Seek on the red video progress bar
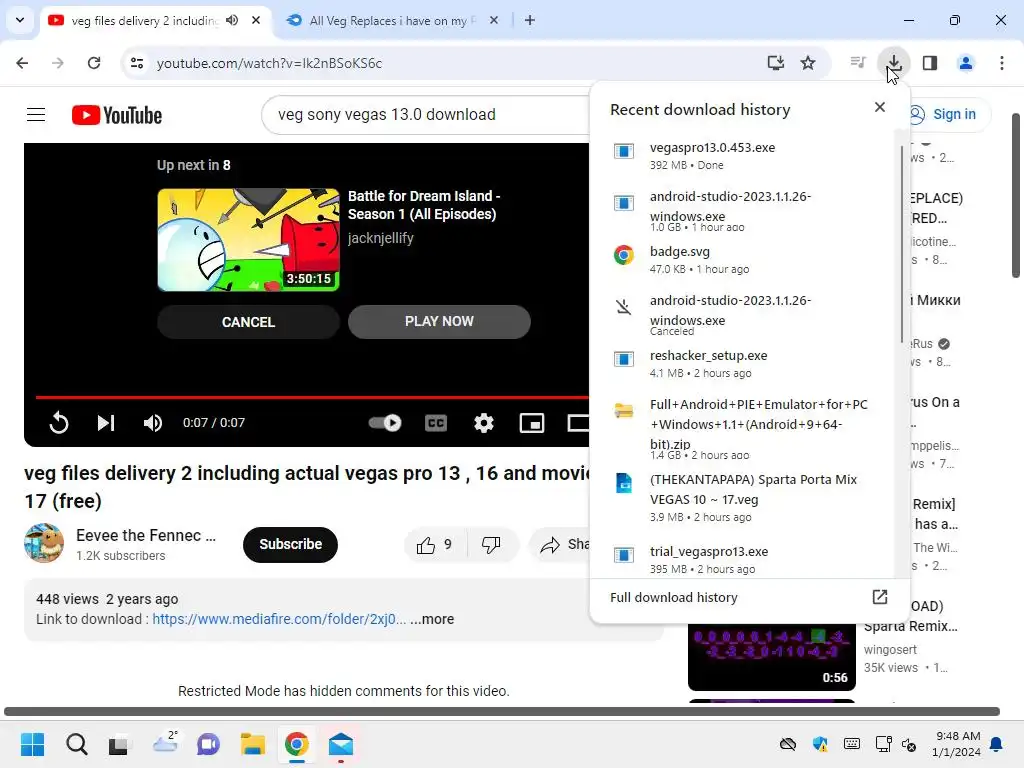1024x768 pixels. (312, 396)
